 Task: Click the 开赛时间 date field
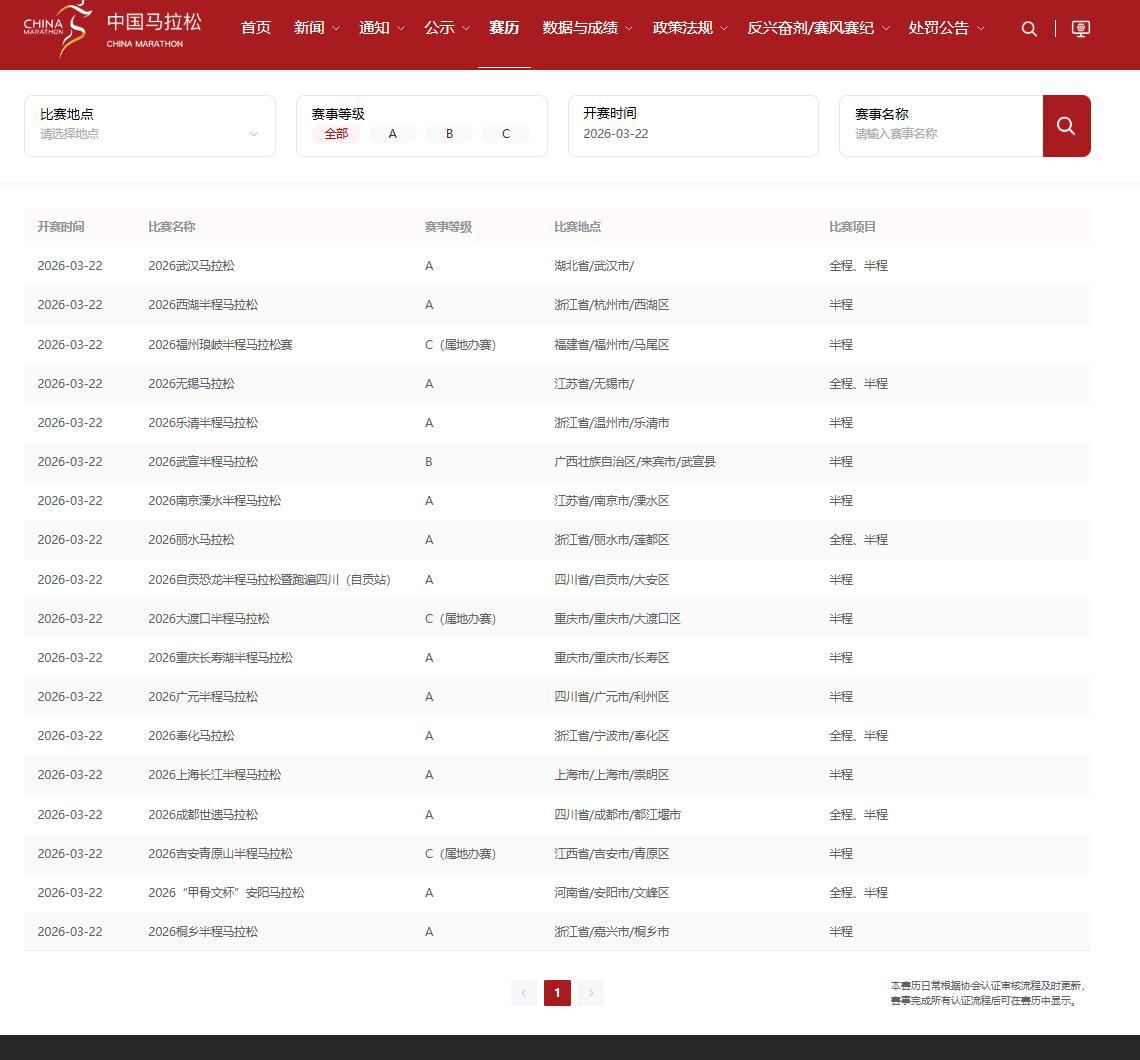click(x=692, y=134)
